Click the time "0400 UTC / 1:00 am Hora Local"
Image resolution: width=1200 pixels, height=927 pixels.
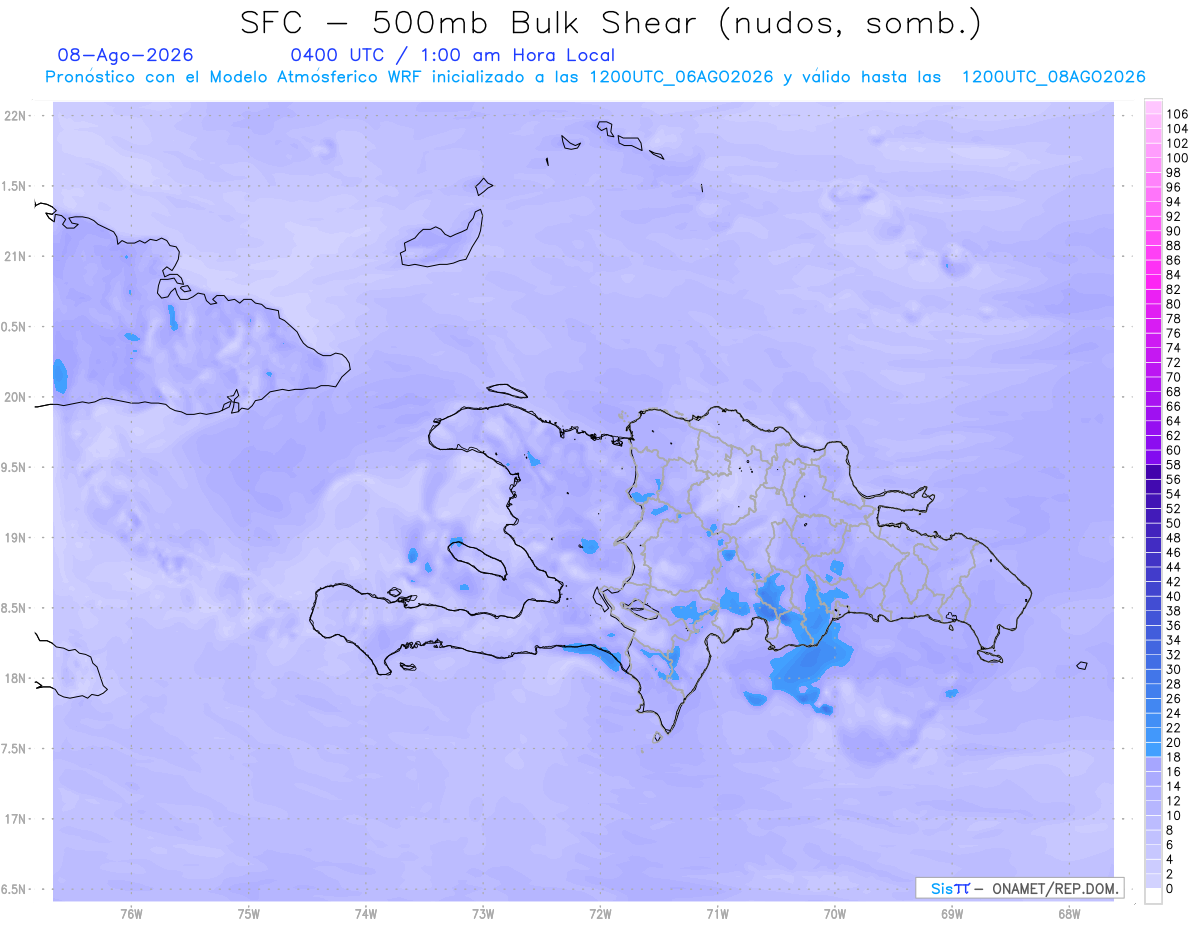click(452, 55)
